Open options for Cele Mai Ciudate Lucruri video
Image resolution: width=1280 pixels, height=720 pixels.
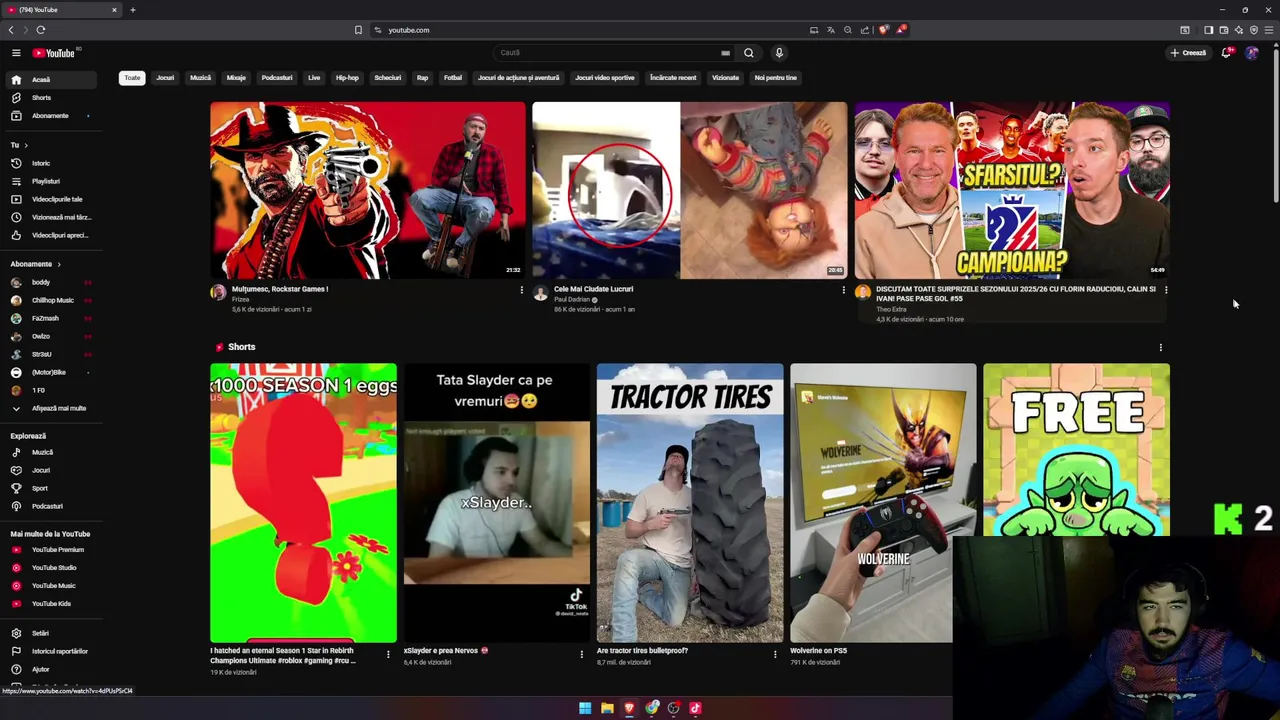[843, 290]
